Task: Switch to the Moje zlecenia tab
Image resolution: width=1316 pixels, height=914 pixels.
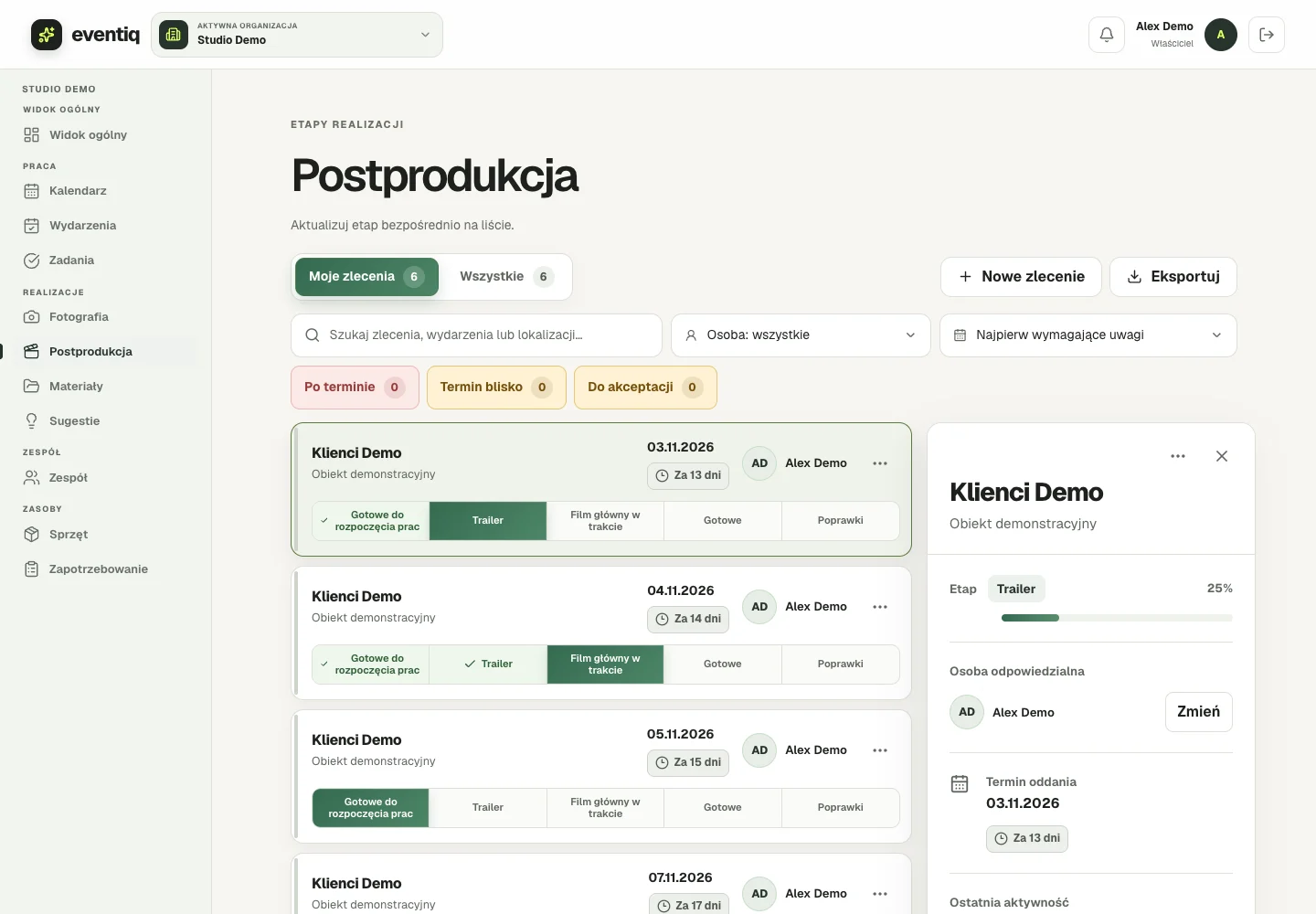Action: 366,277
